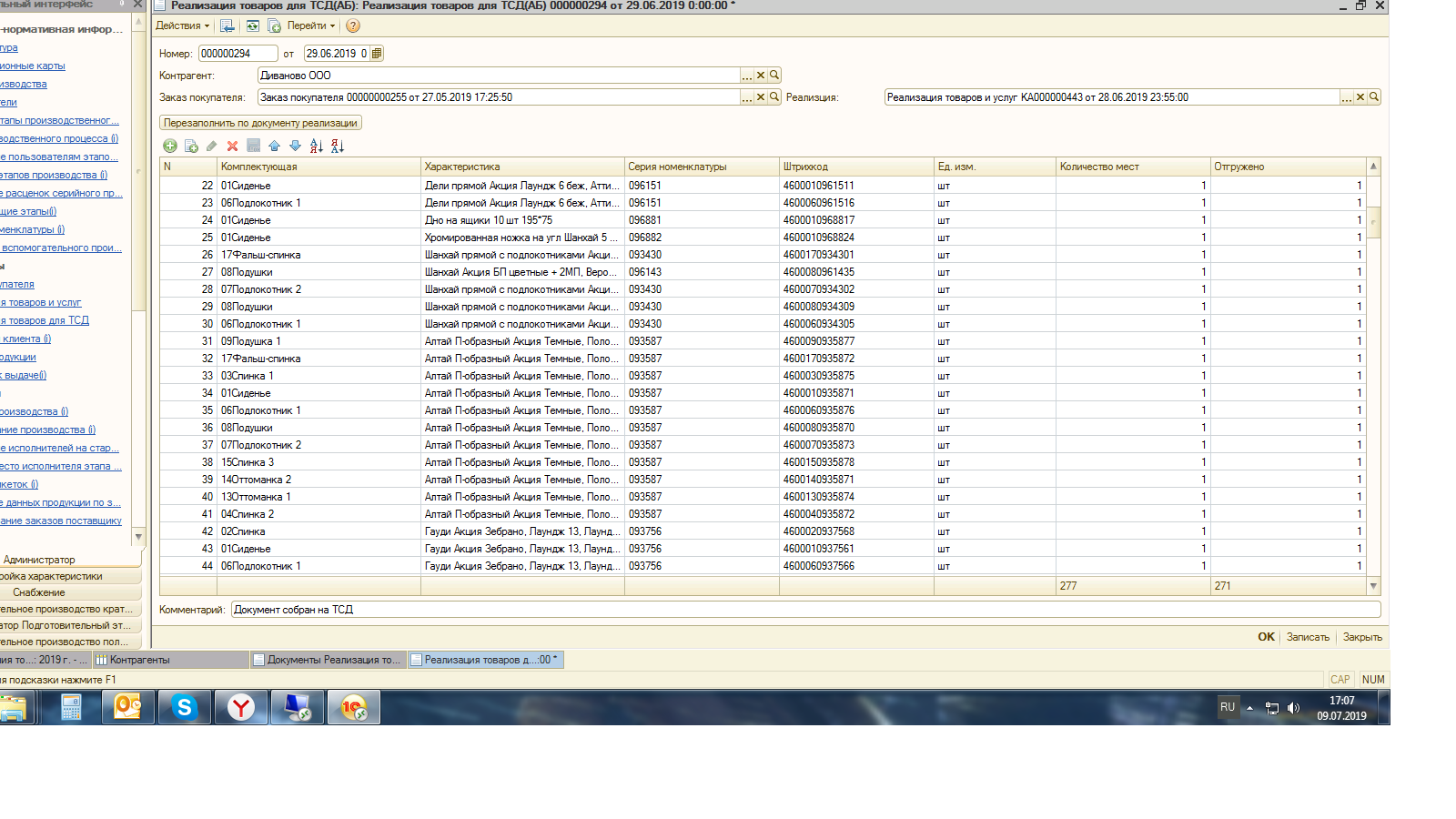Open the Заказ покупателя document with magnifier
The image size is (1456, 819).
[774, 97]
